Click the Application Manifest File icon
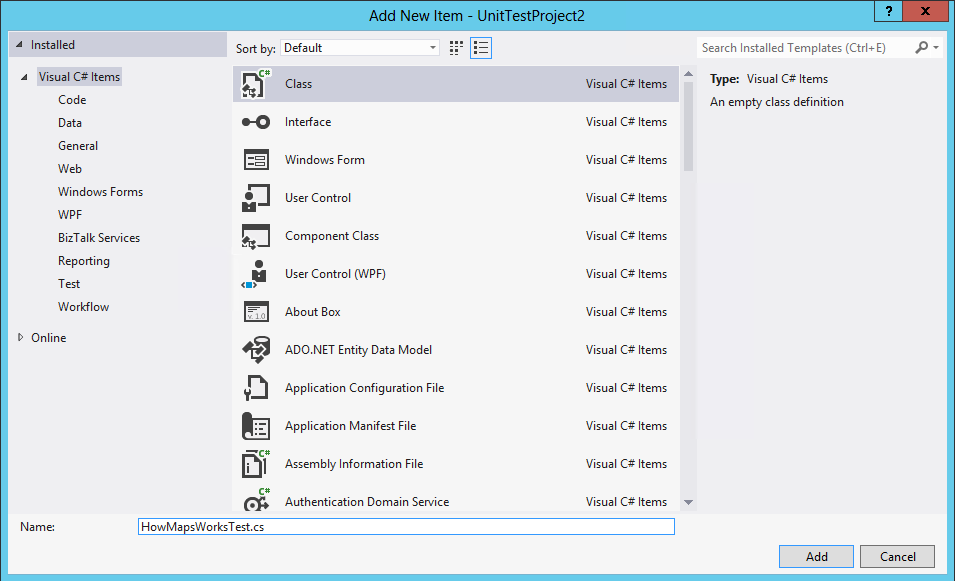Screen dimensions: 955x581 pyautogui.click(x=256, y=426)
